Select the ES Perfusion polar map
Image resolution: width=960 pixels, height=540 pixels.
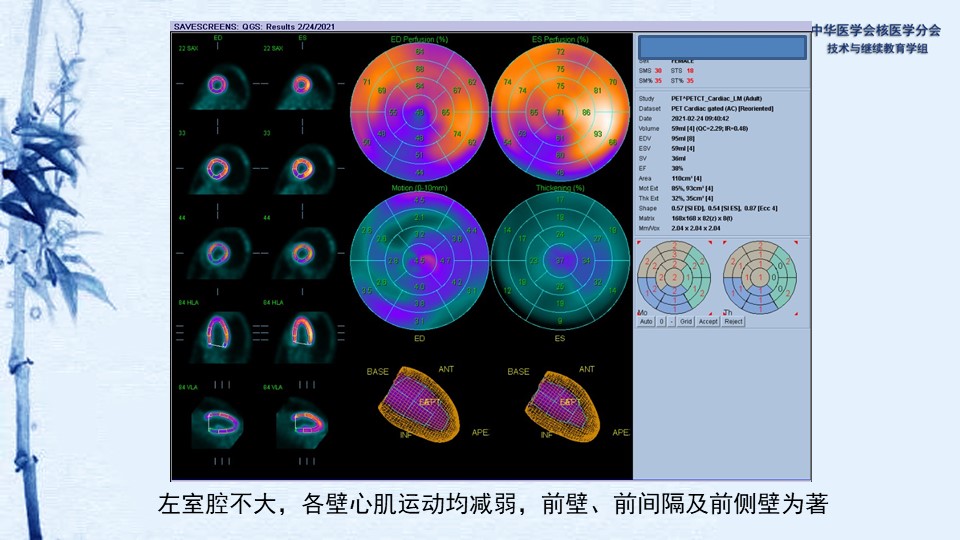pos(560,111)
